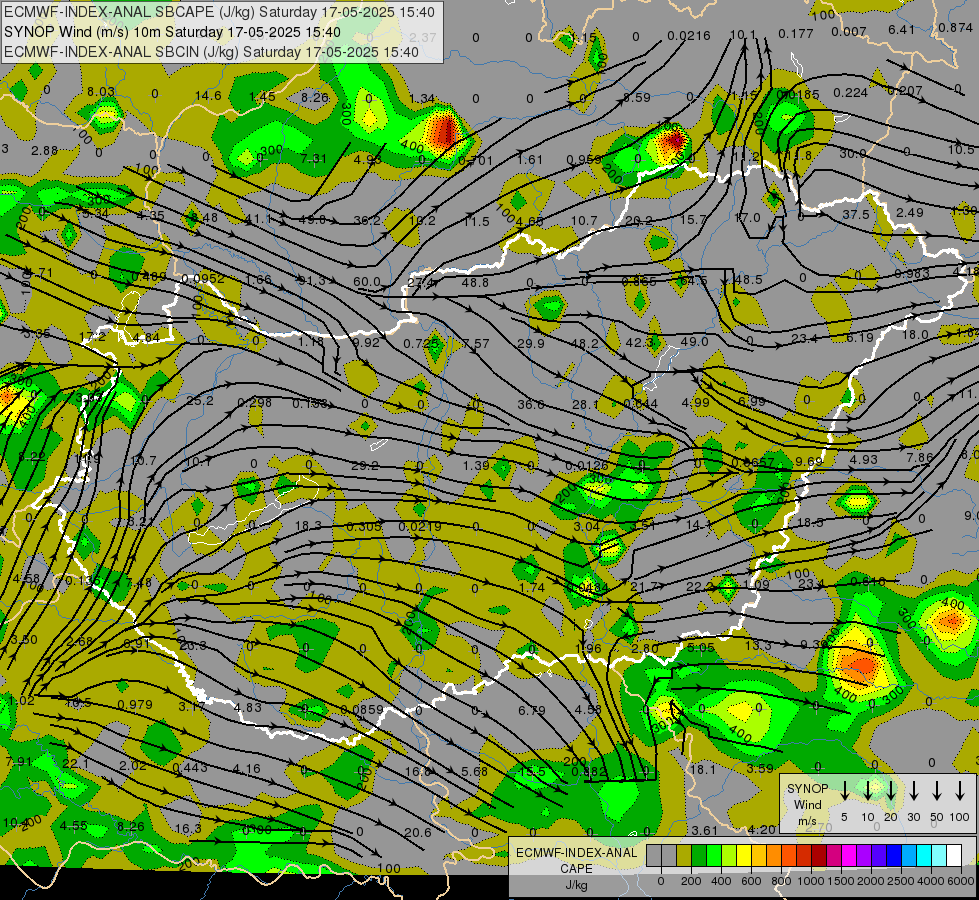Select the map value 25.2
The image size is (979, 900).
(x=200, y=400)
